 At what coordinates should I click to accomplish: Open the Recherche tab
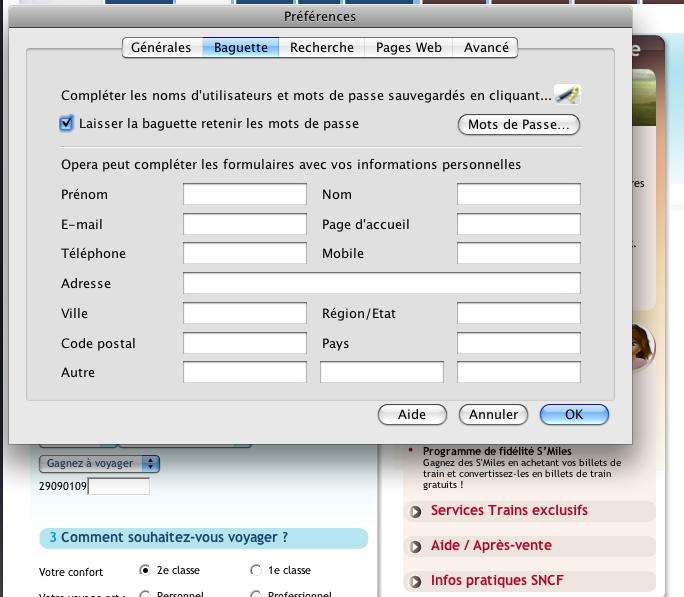click(322, 47)
